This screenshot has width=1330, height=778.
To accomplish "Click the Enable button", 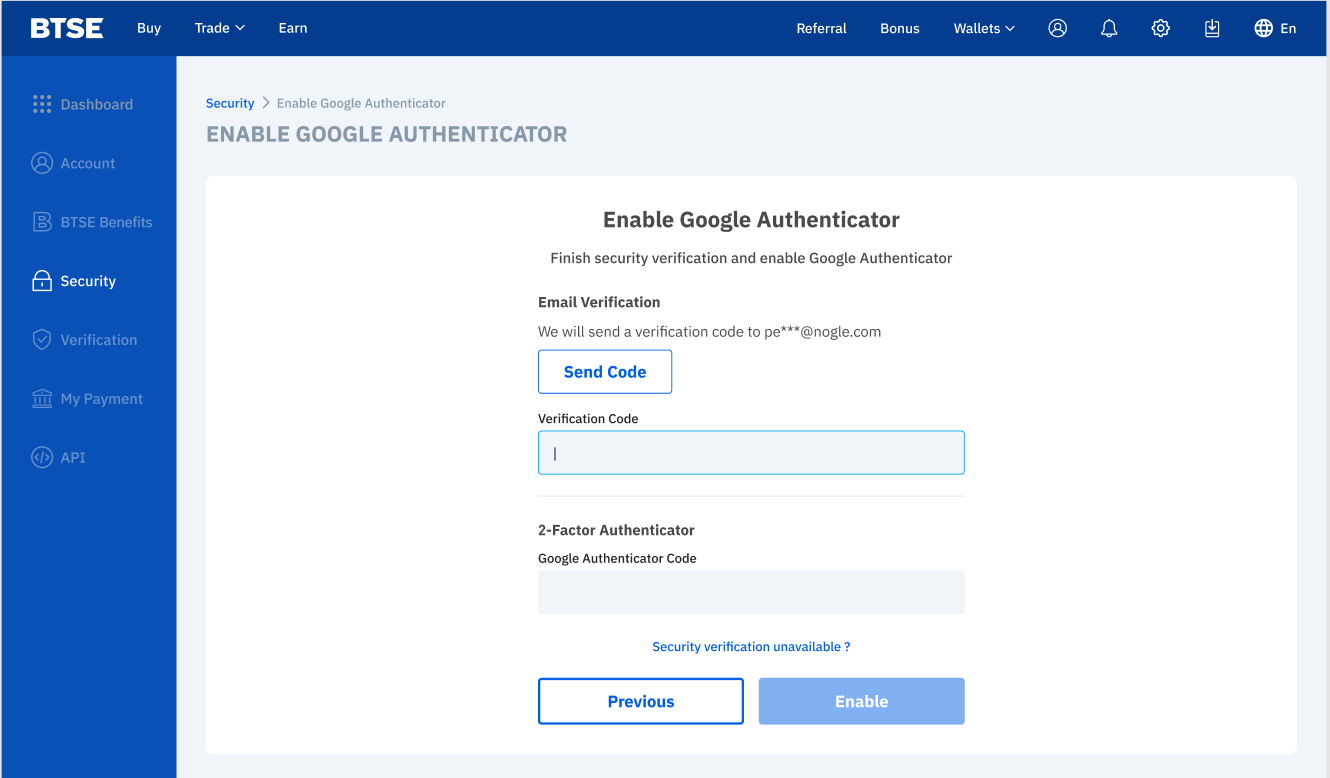I will pos(862,701).
